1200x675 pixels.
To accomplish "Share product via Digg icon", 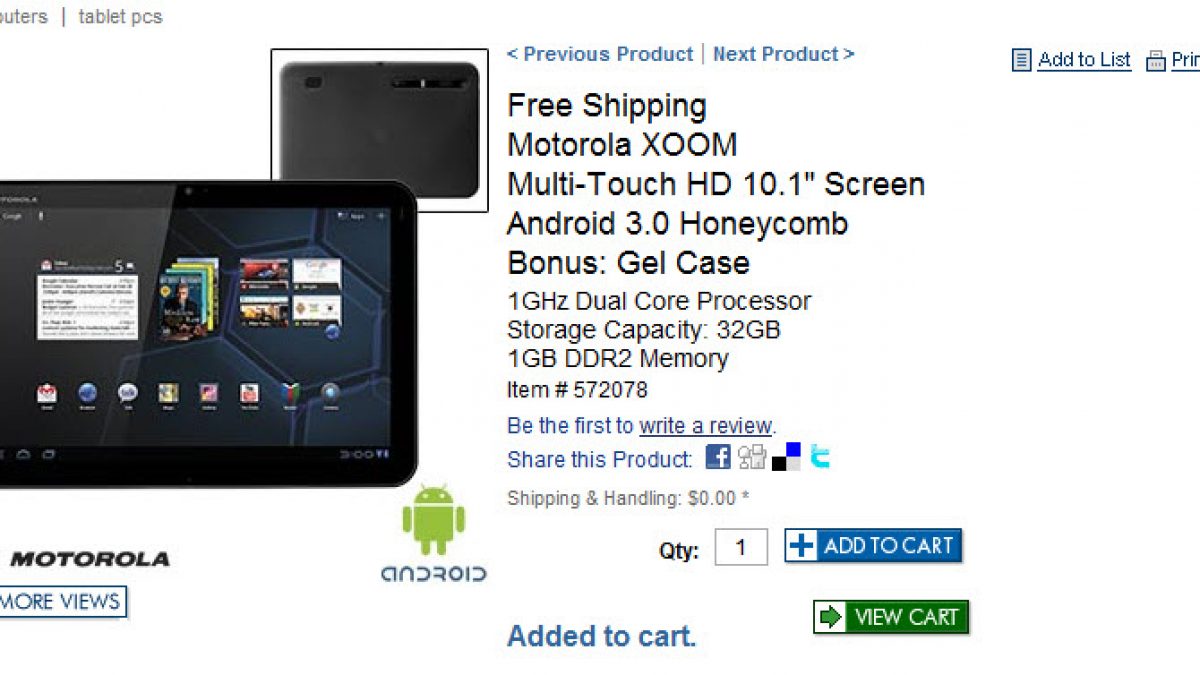I will (x=752, y=457).
